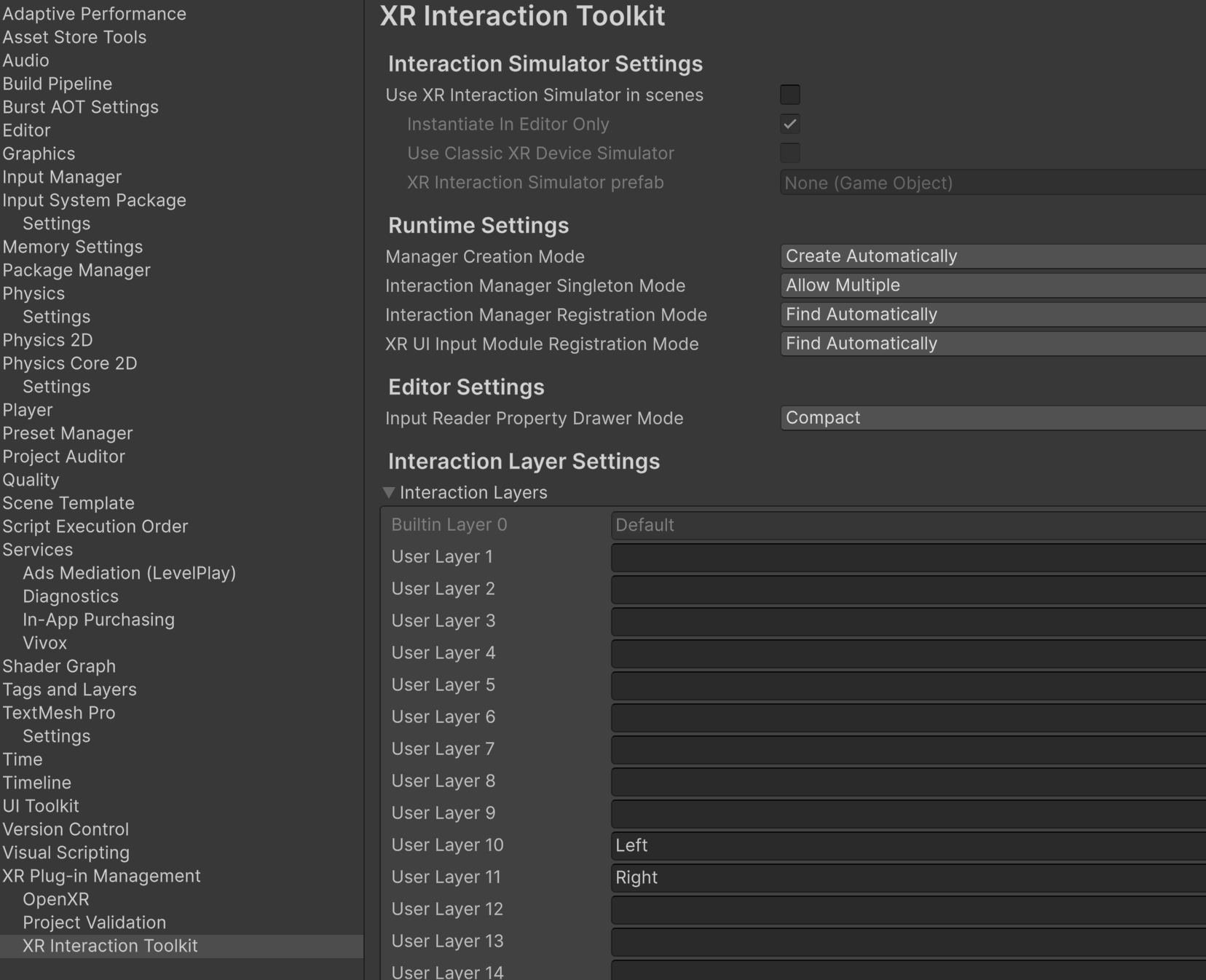Screen dimensions: 1206x980
Task: Open Input Reader Property Drawer Mode dropdown
Action: point(993,418)
